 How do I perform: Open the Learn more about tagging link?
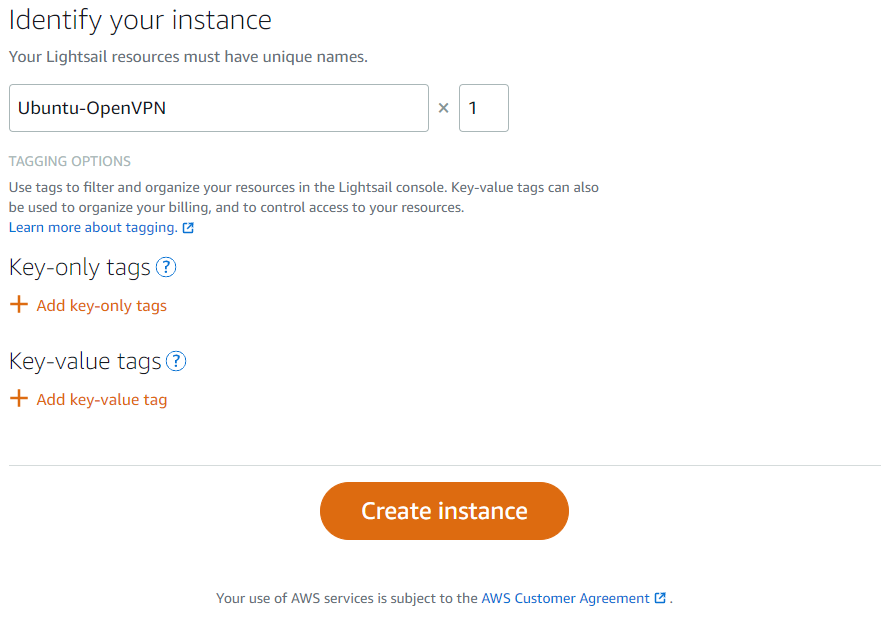coord(93,227)
